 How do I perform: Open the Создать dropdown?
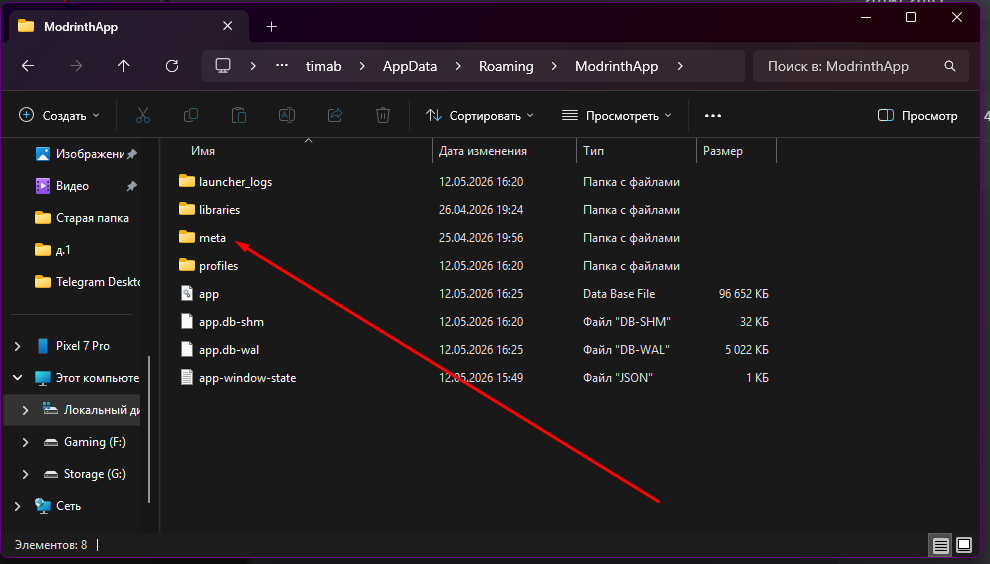point(59,116)
